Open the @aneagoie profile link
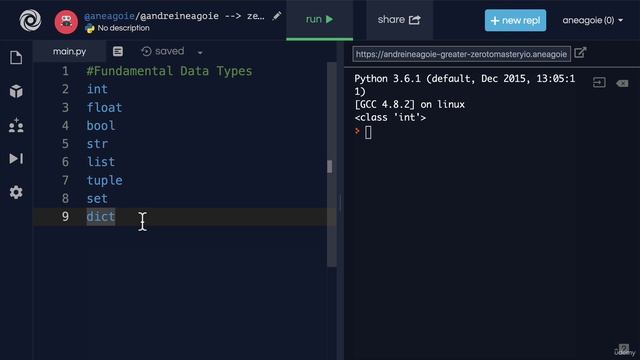The height and width of the screenshot is (360, 640). point(109,16)
